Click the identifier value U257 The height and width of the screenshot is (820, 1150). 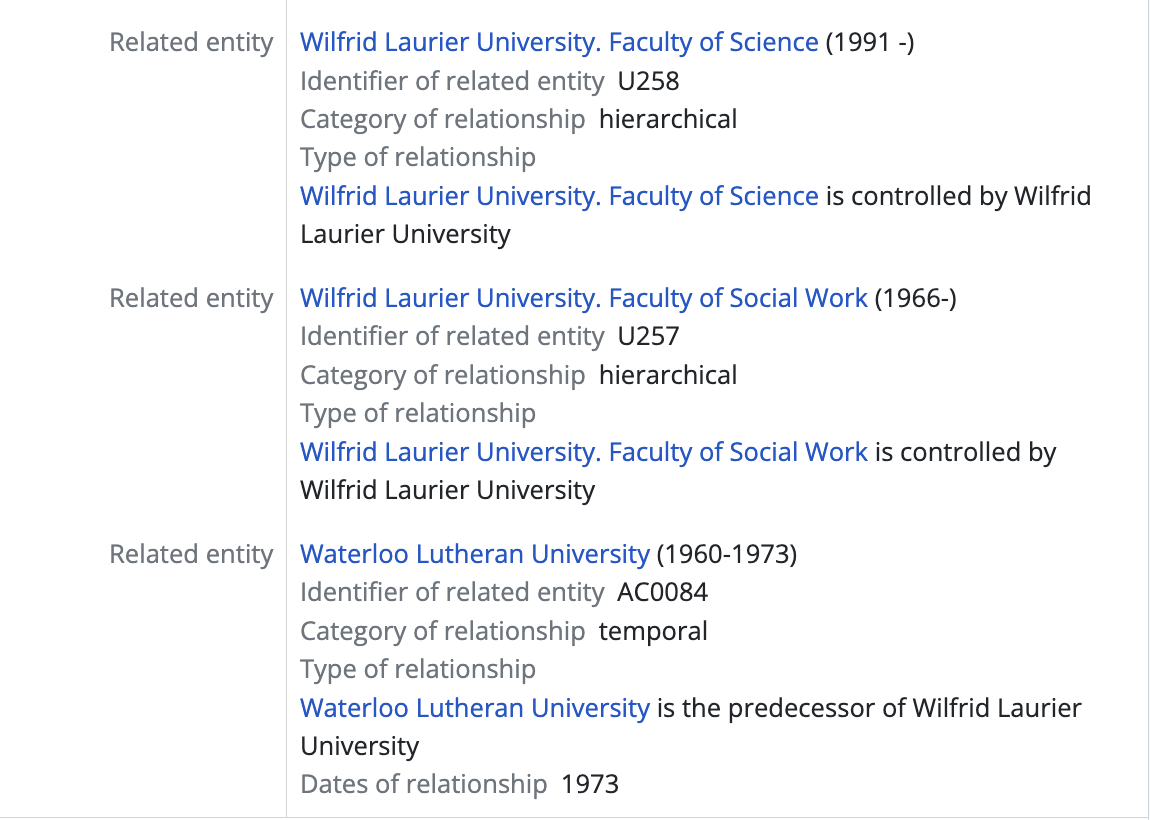point(649,337)
